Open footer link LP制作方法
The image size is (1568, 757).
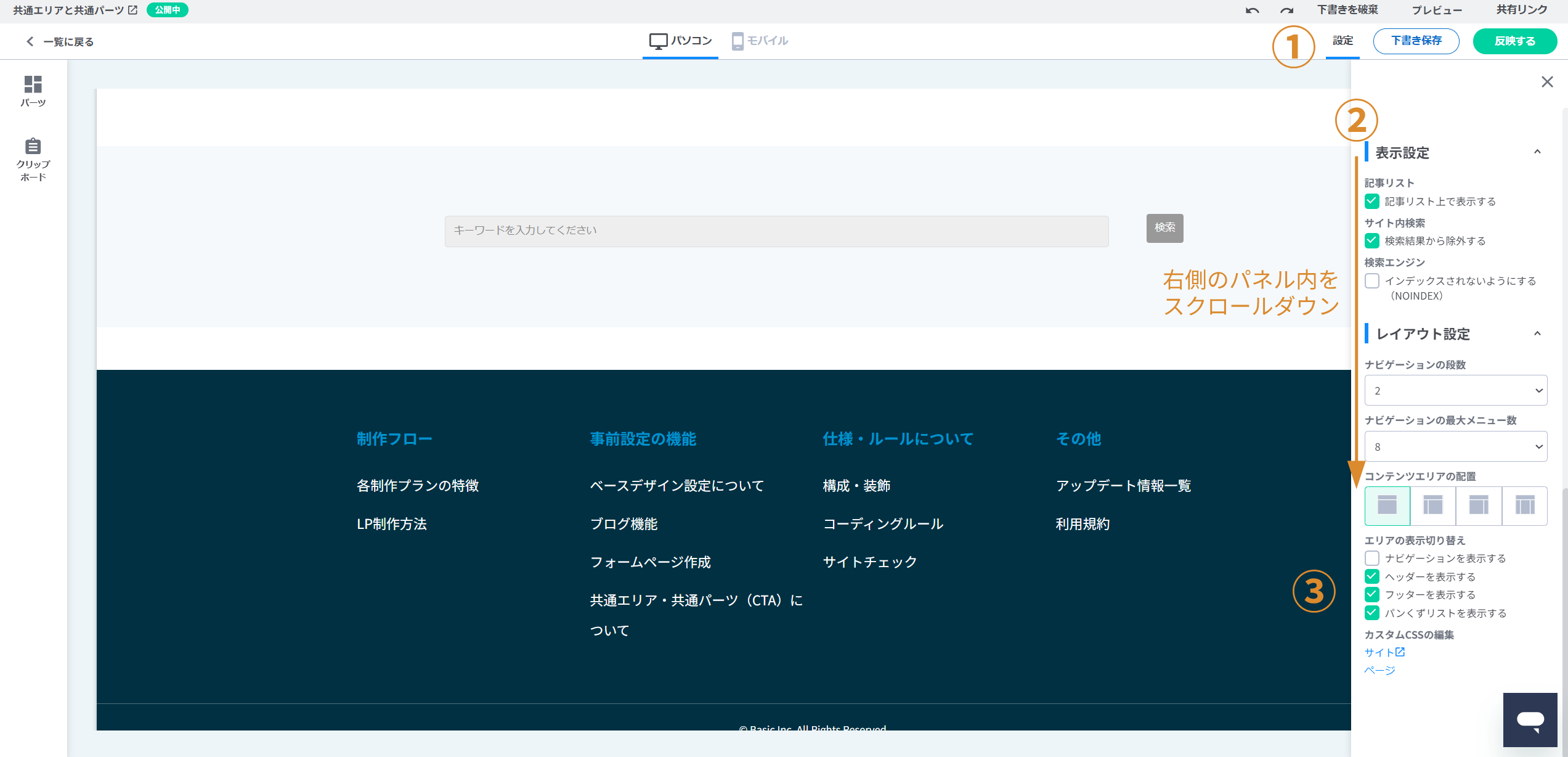392,523
